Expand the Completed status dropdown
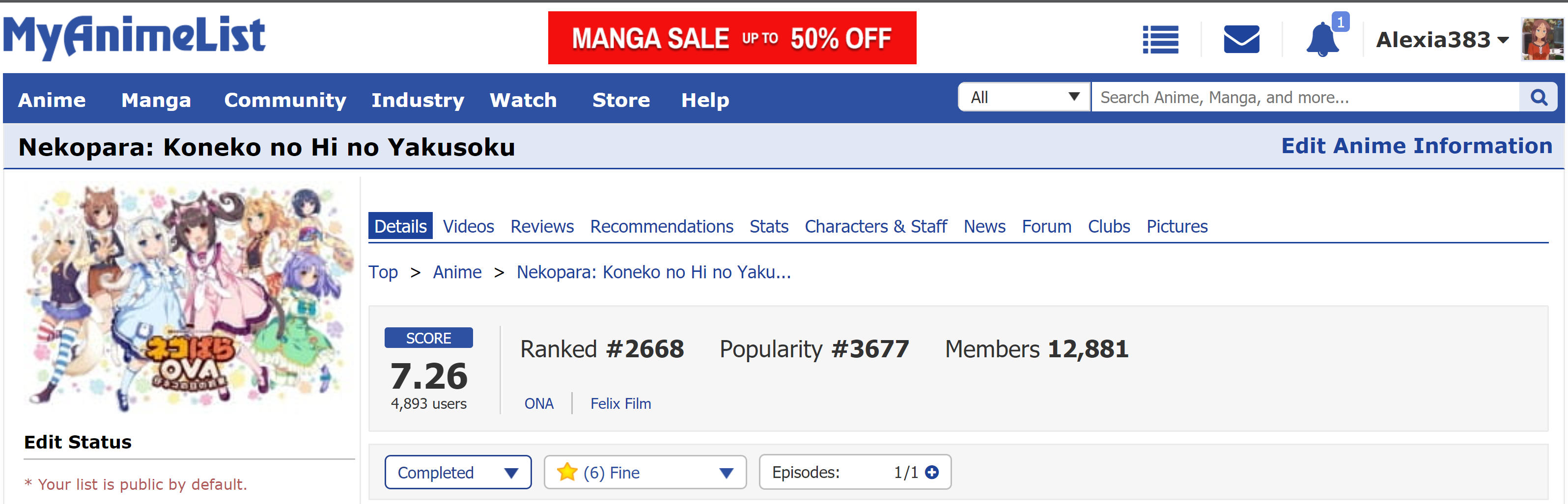Screen dimensions: 1568x504 (458, 473)
